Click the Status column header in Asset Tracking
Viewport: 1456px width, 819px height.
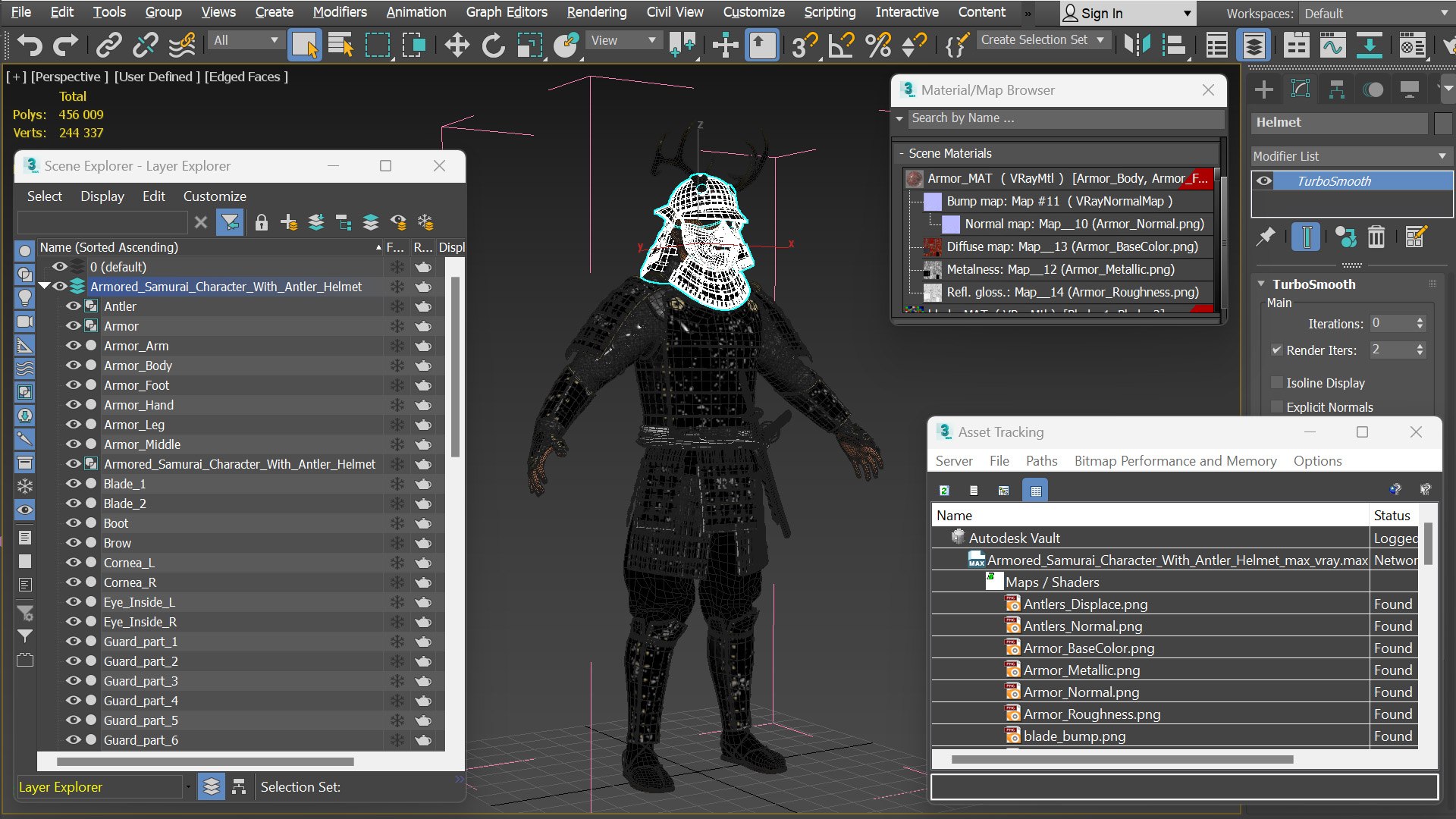pyautogui.click(x=1392, y=516)
